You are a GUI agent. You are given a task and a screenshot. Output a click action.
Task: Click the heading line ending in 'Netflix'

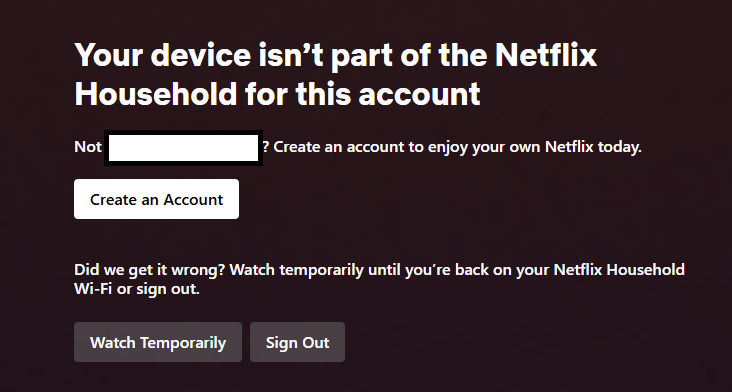[x=335, y=56]
